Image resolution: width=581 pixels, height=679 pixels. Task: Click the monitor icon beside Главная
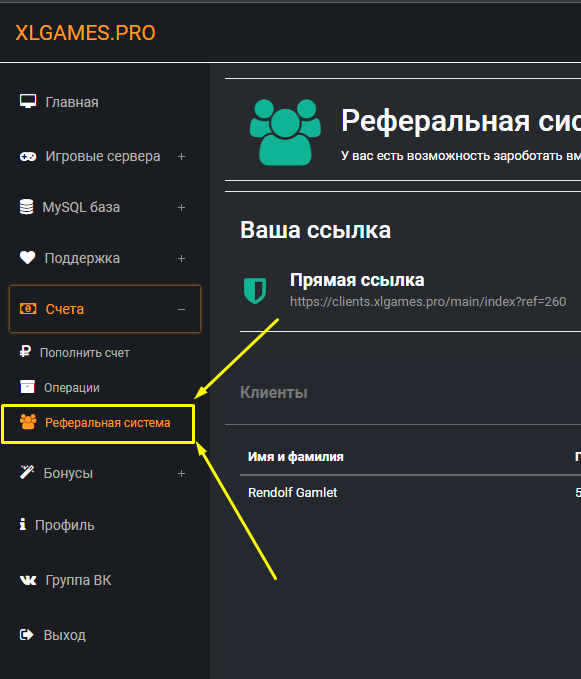(x=28, y=101)
